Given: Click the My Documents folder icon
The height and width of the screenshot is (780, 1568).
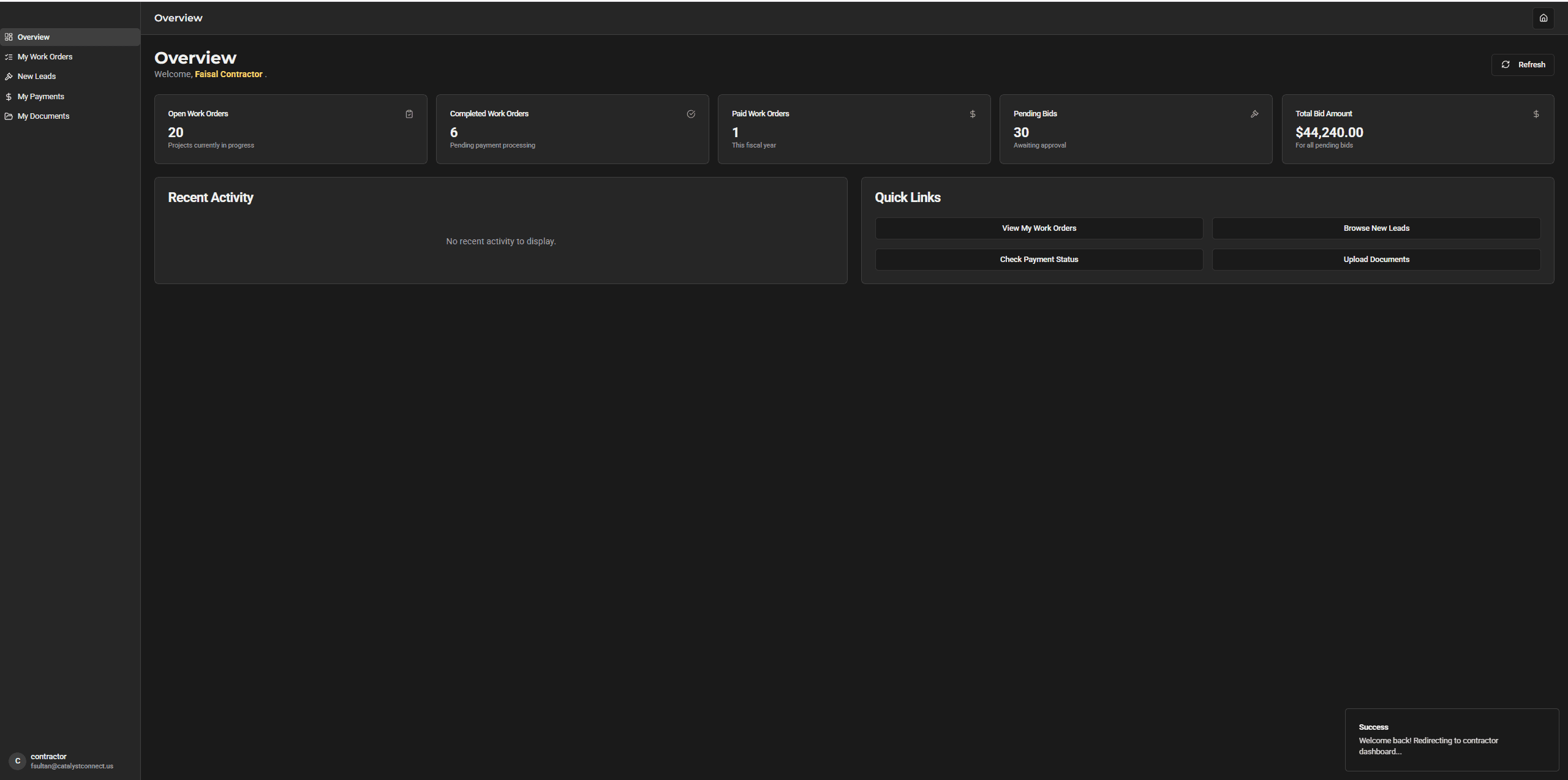Looking at the screenshot, I should [9, 116].
